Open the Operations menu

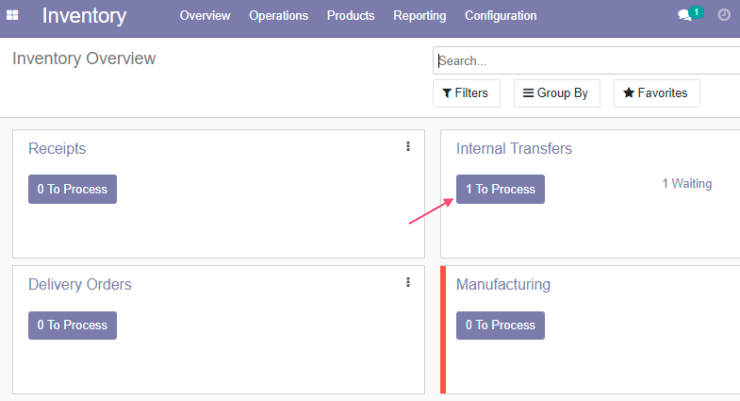pyautogui.click(x=278, y=16)
